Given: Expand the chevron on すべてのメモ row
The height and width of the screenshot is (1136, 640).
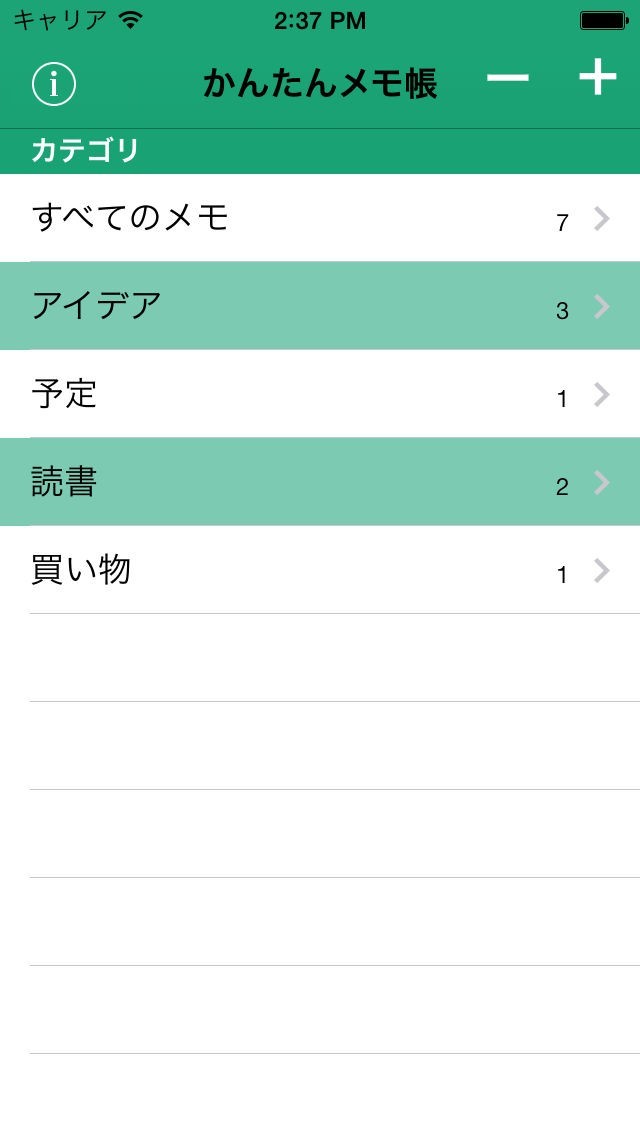Looking at the screenshot, I should (x=601, y=218).
